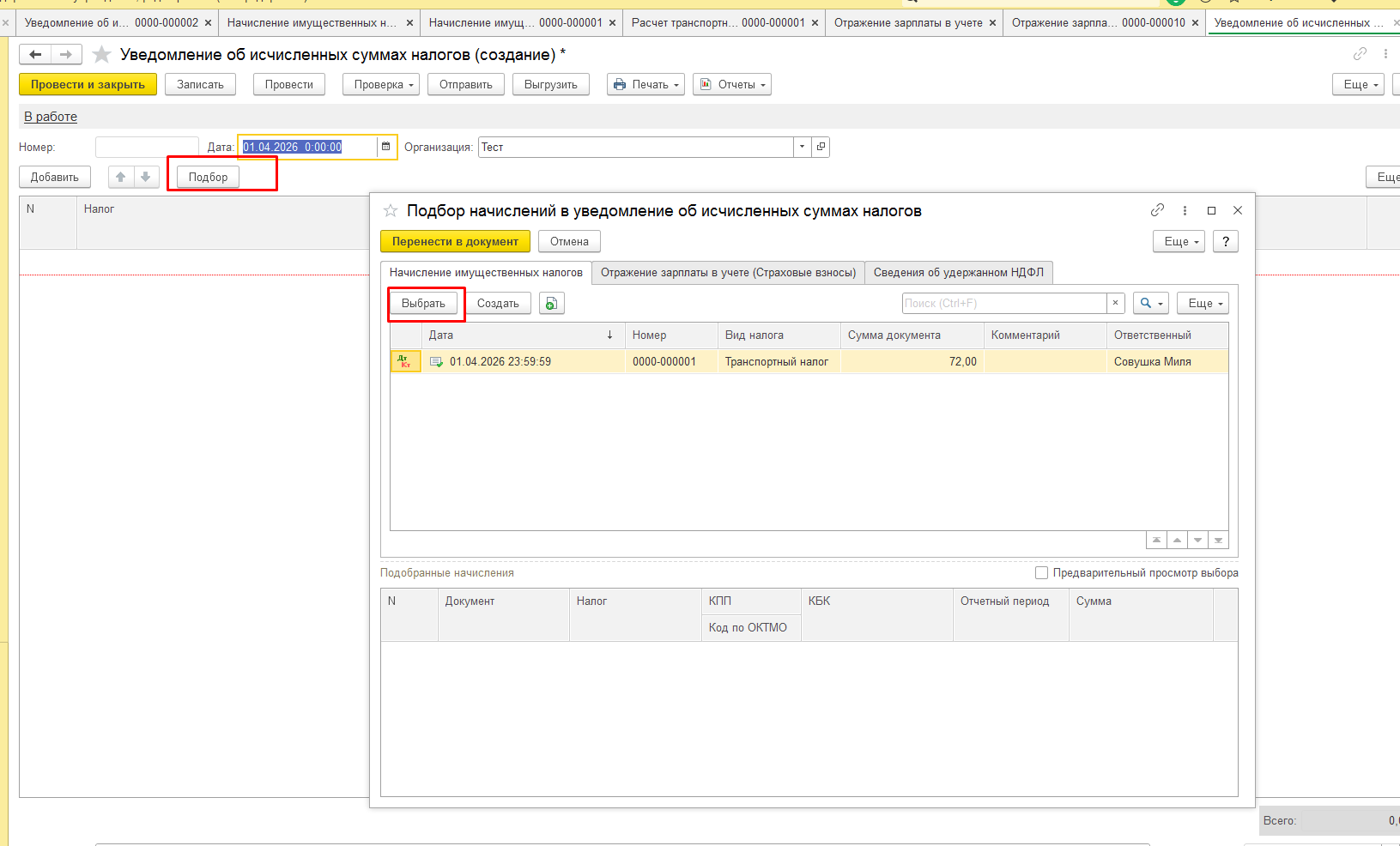The height and width of the screenshot is (846, 1400).
Task: Go back using the left arrow button
Action: pos(35,55)
